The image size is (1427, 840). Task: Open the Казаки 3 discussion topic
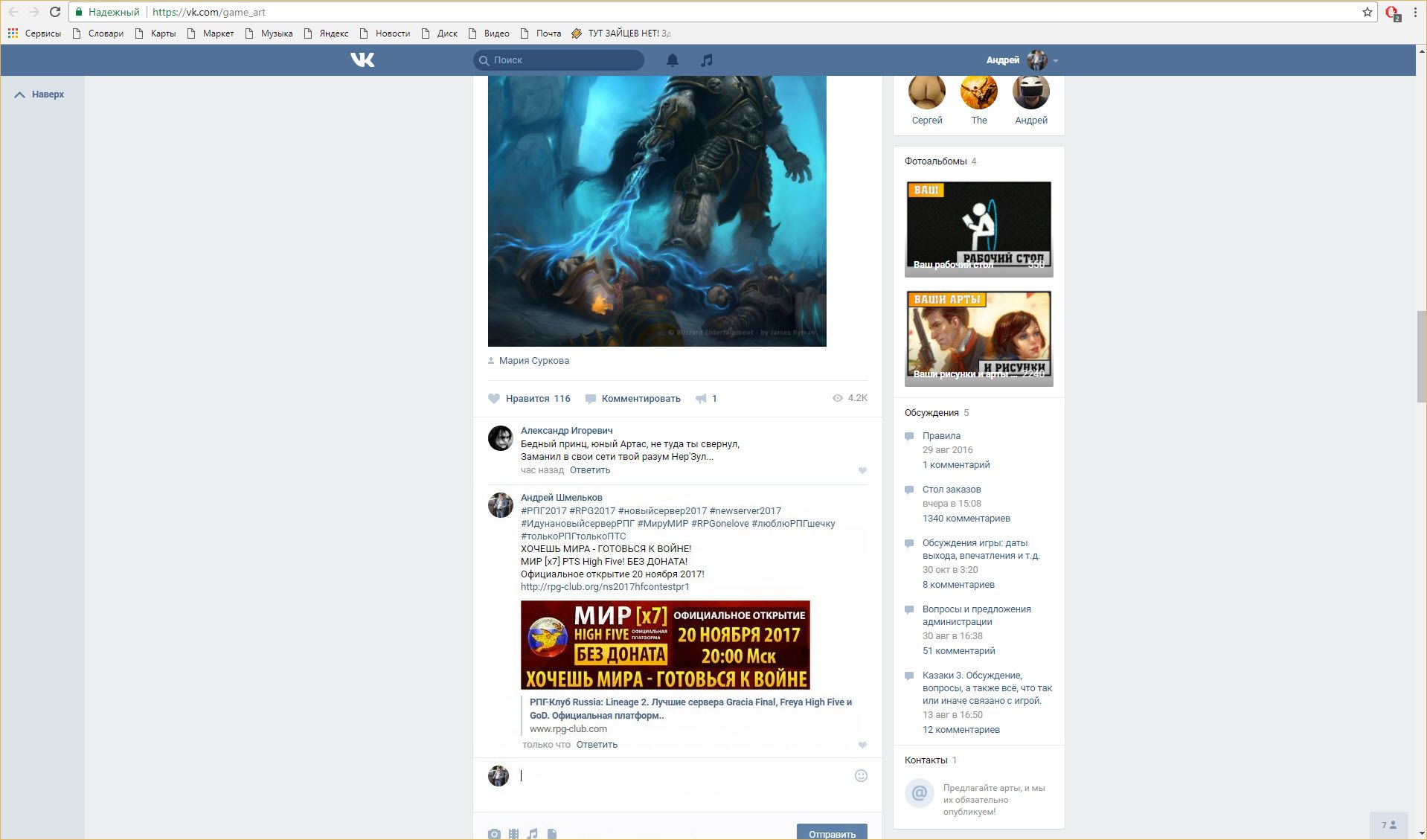(987, 688)
